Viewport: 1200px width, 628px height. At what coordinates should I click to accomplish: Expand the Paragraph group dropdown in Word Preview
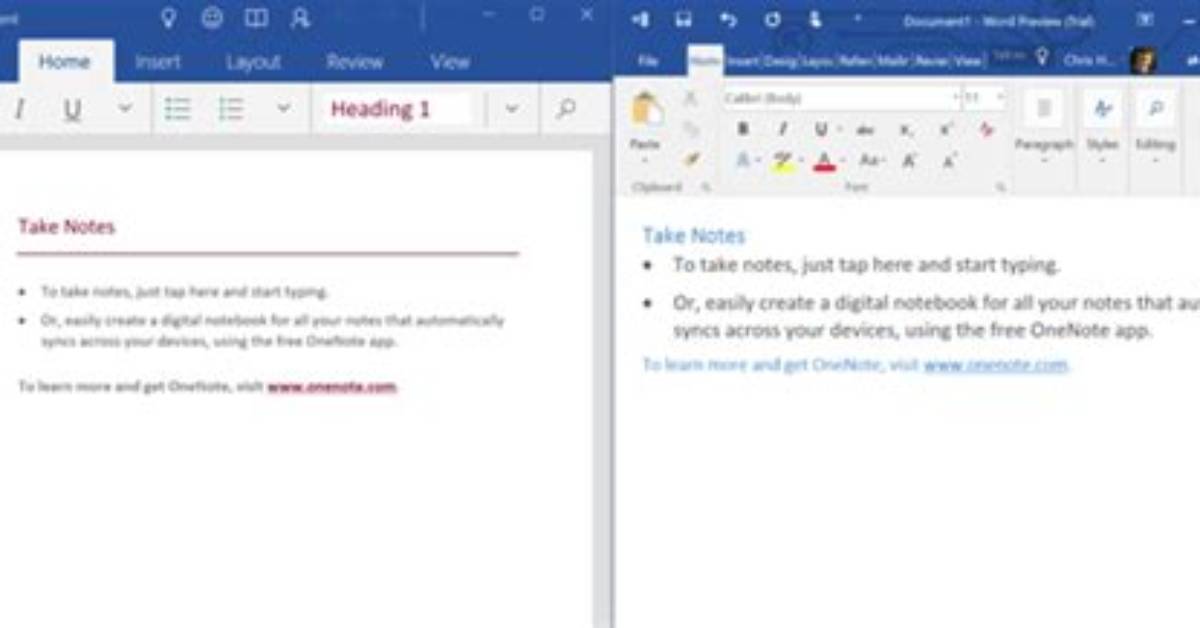1043,160
